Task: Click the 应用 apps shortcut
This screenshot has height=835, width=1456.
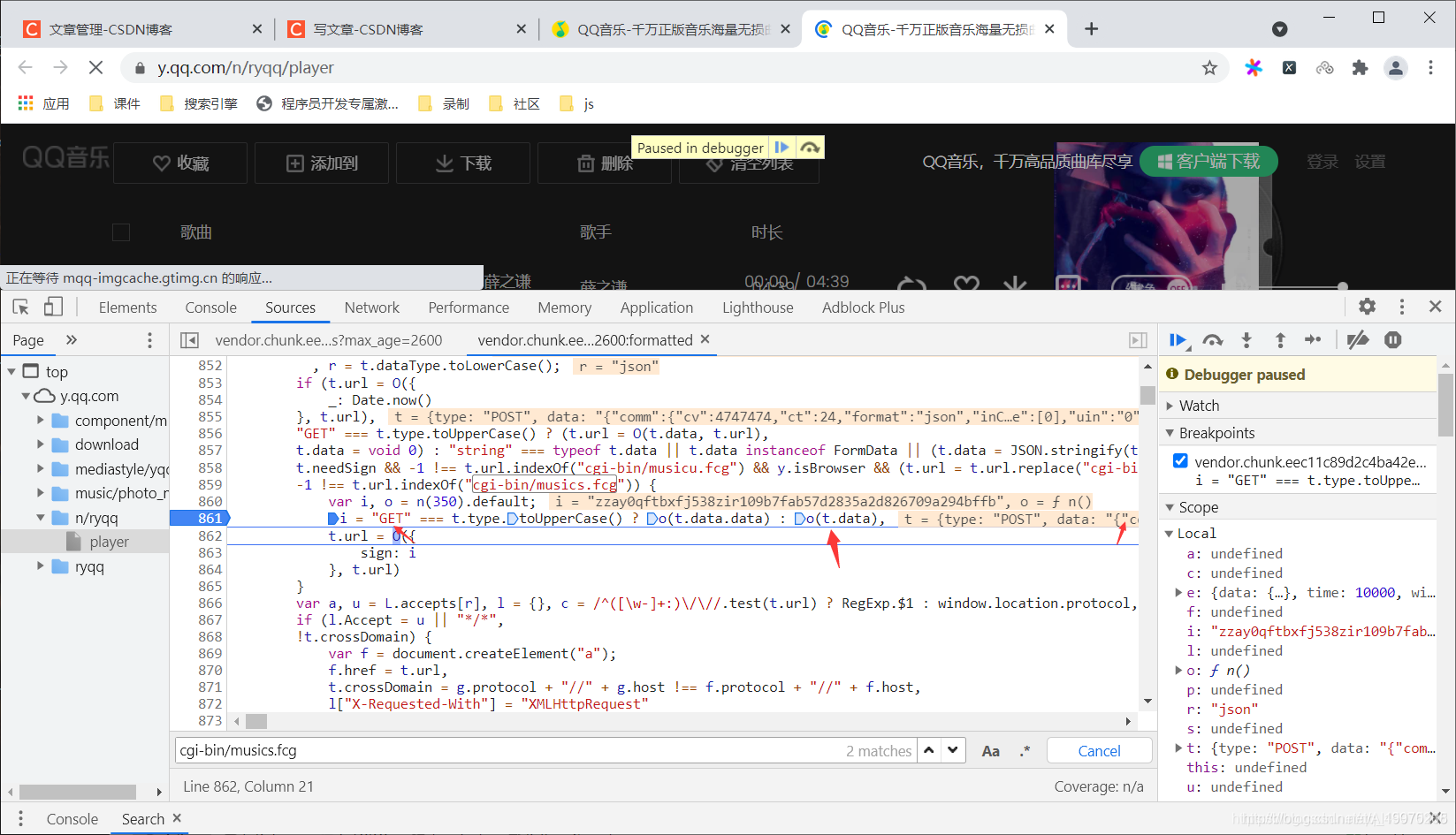Action: coord(44,103)
